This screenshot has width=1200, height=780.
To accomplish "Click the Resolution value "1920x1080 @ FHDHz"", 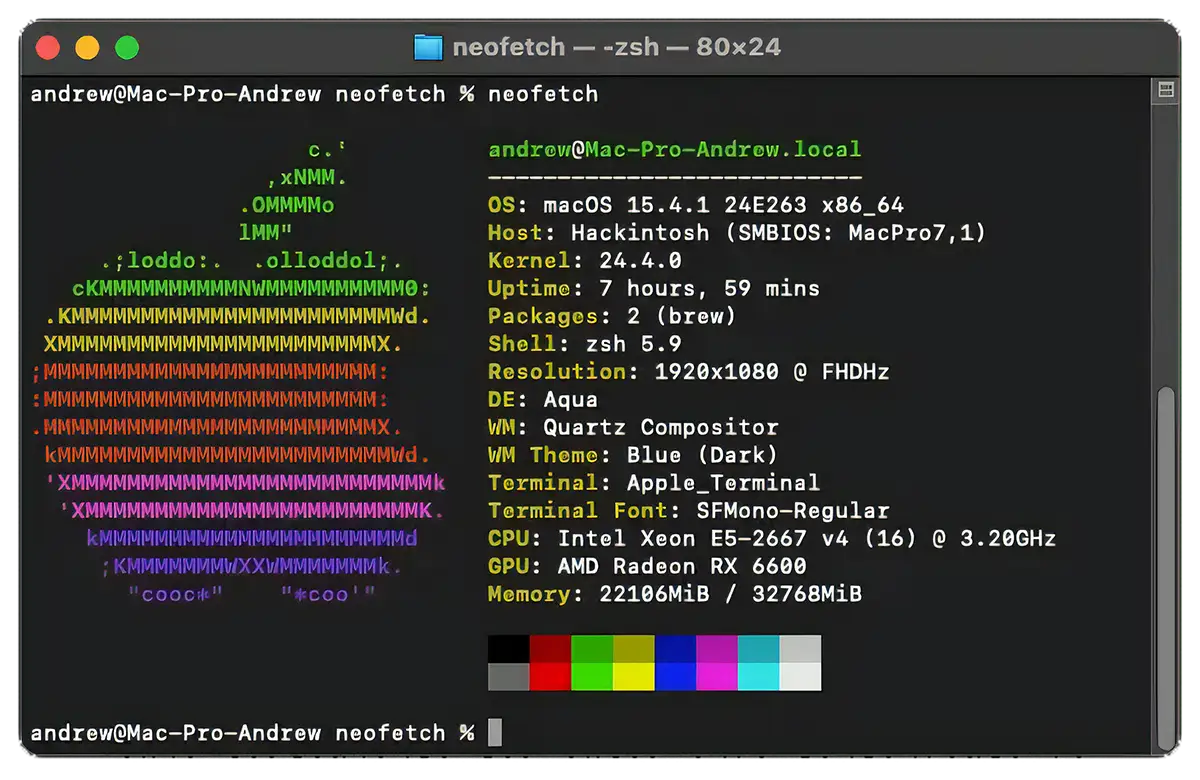I will [772, 372].
